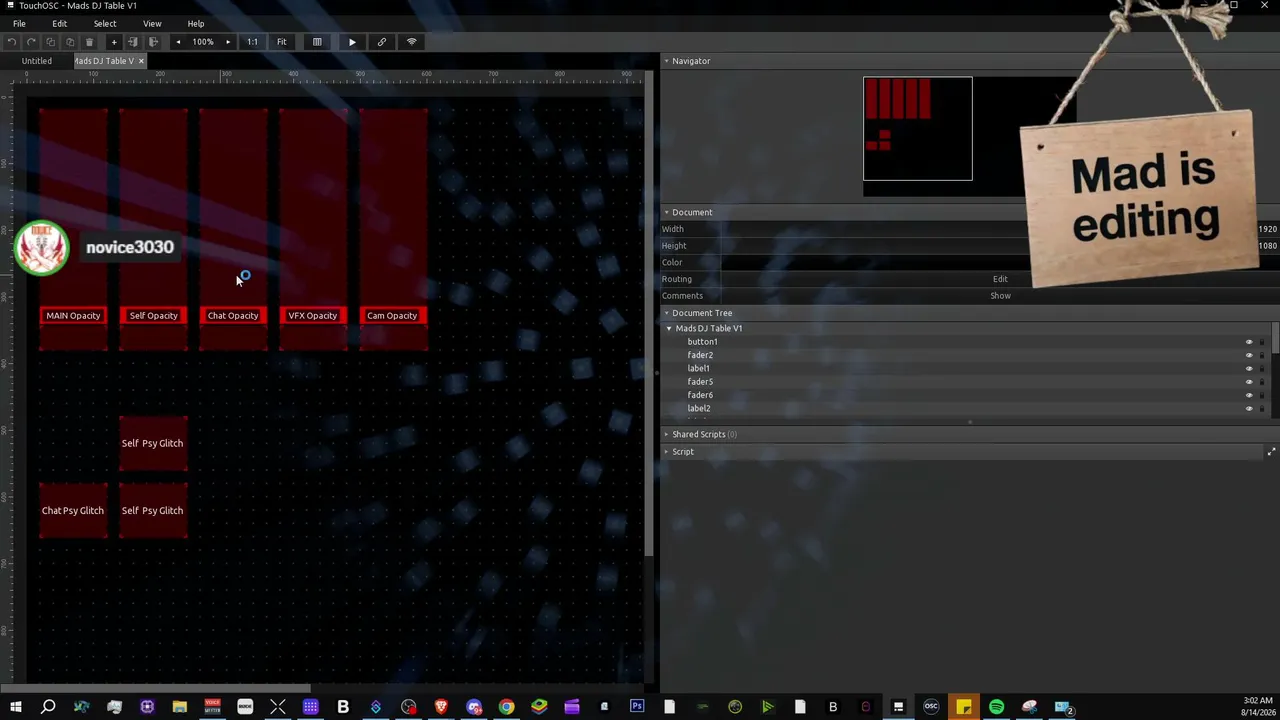Collapse the Navigator panel
This screenshot has width=1280, height=720.
[x=666, y=61]
